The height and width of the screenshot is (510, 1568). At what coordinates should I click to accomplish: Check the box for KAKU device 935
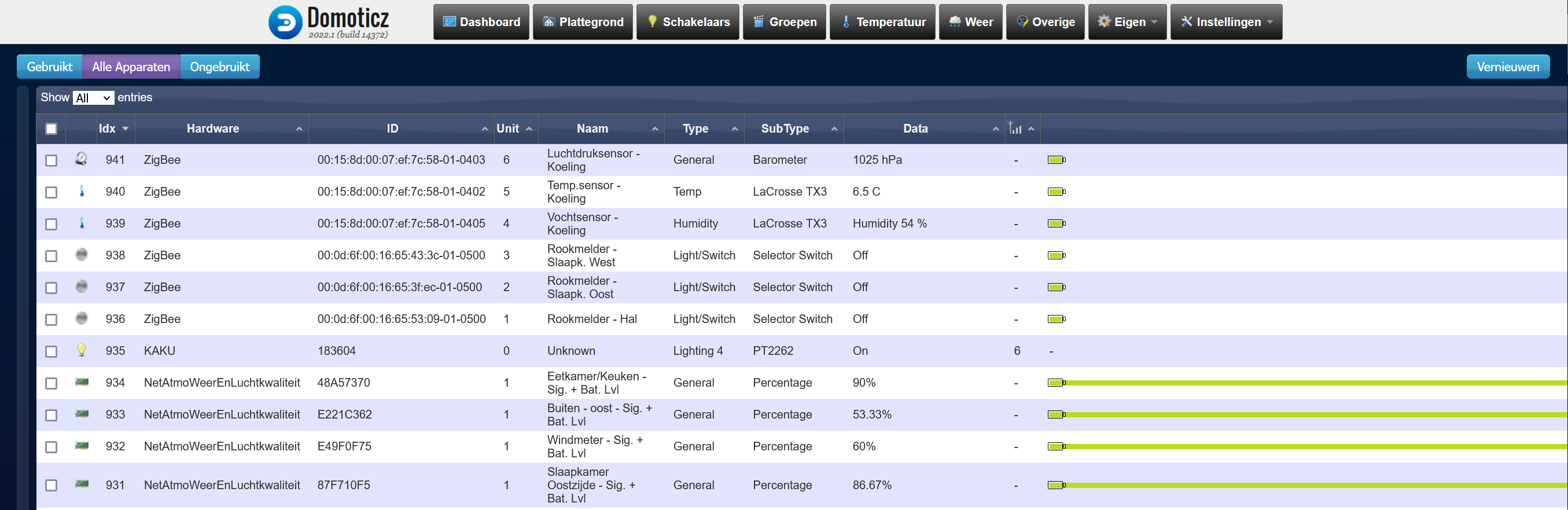tap(51, 351)
